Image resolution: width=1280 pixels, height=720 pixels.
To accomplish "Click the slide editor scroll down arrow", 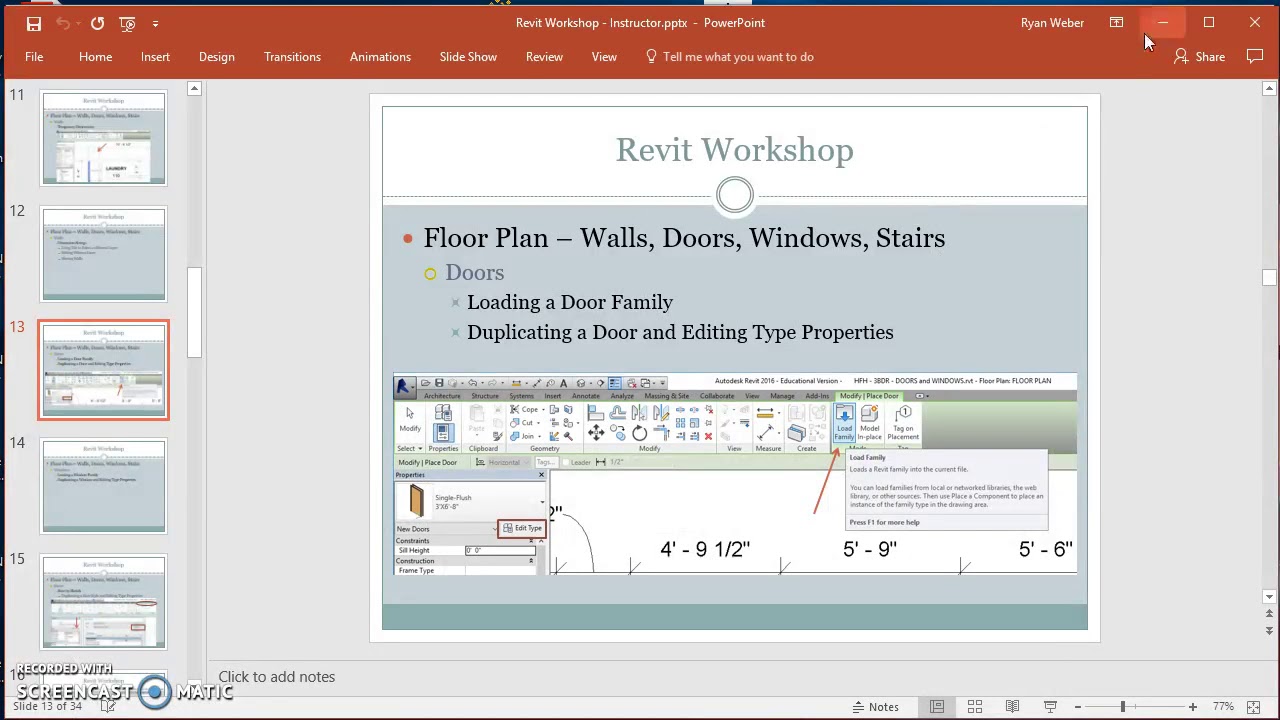I will [x=1269, y=597].
